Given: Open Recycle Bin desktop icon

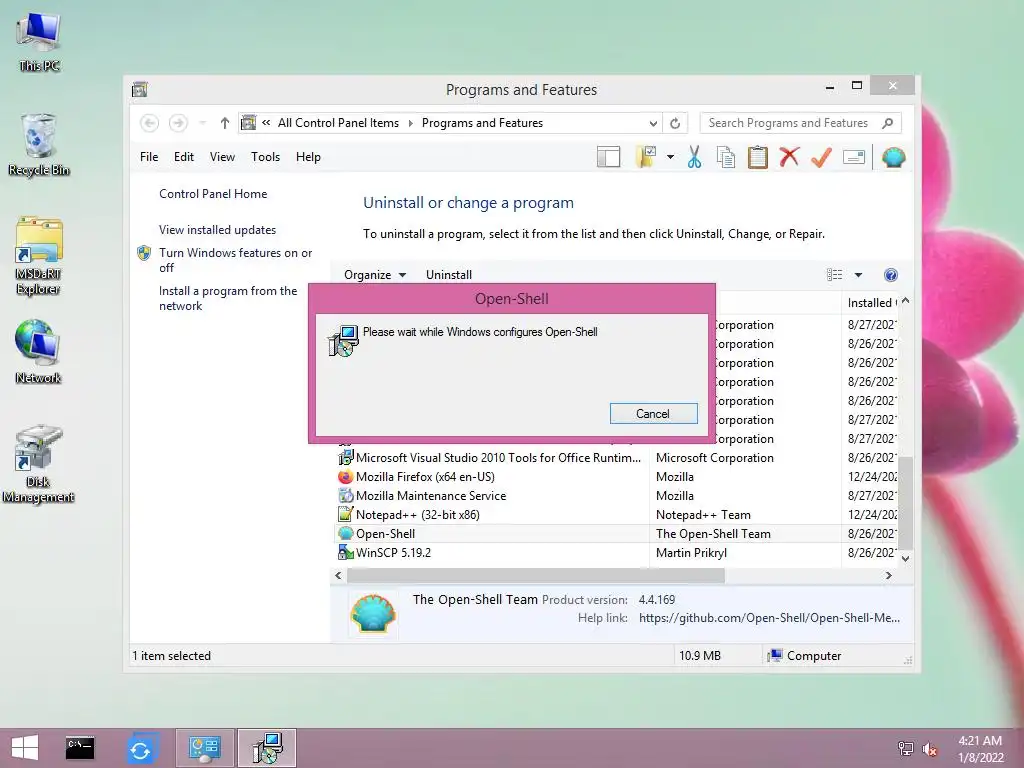Looking at the screenshot, I should coord(39,145).
